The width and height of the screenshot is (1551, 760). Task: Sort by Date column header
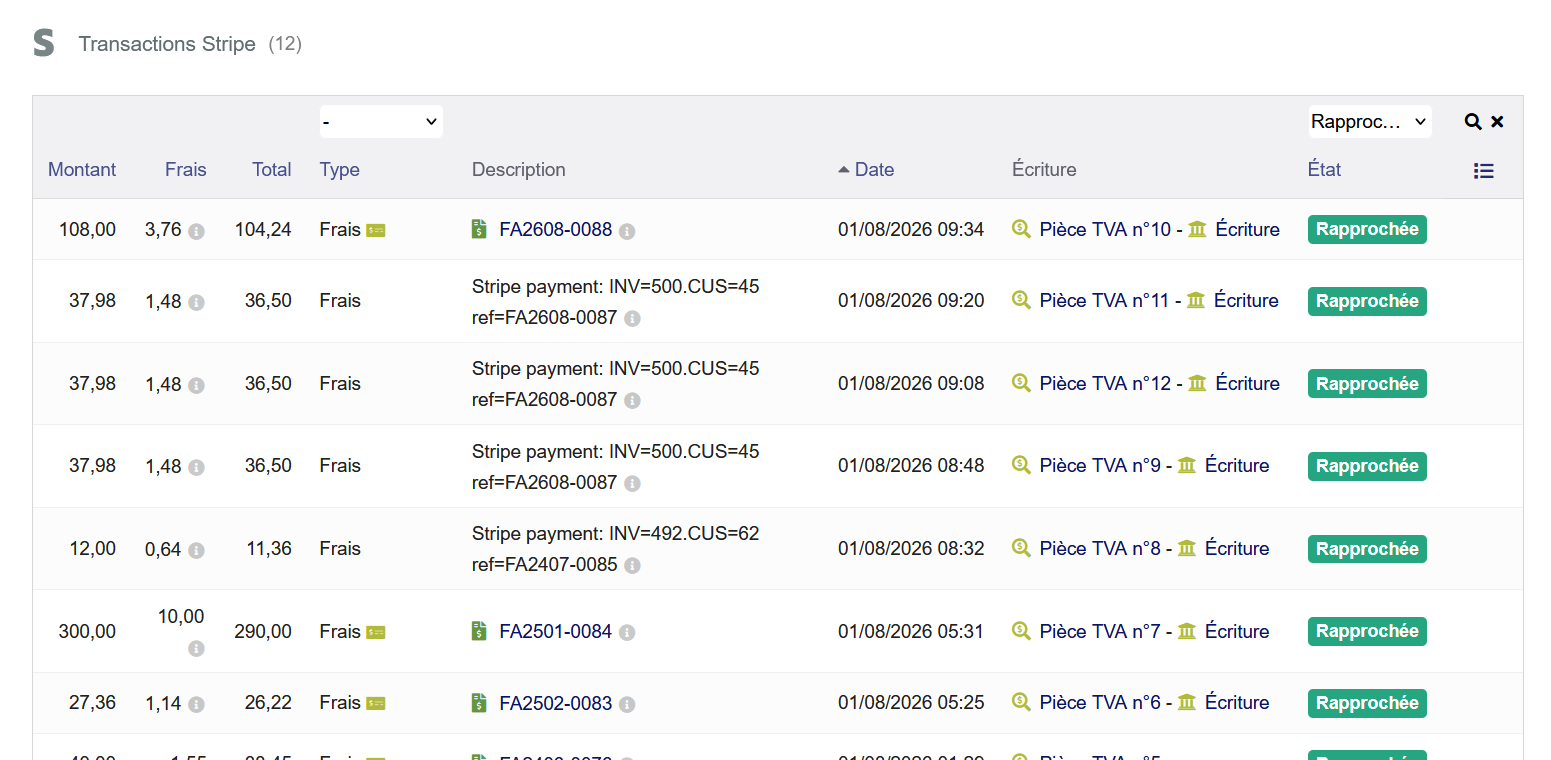tap(874, 170)
